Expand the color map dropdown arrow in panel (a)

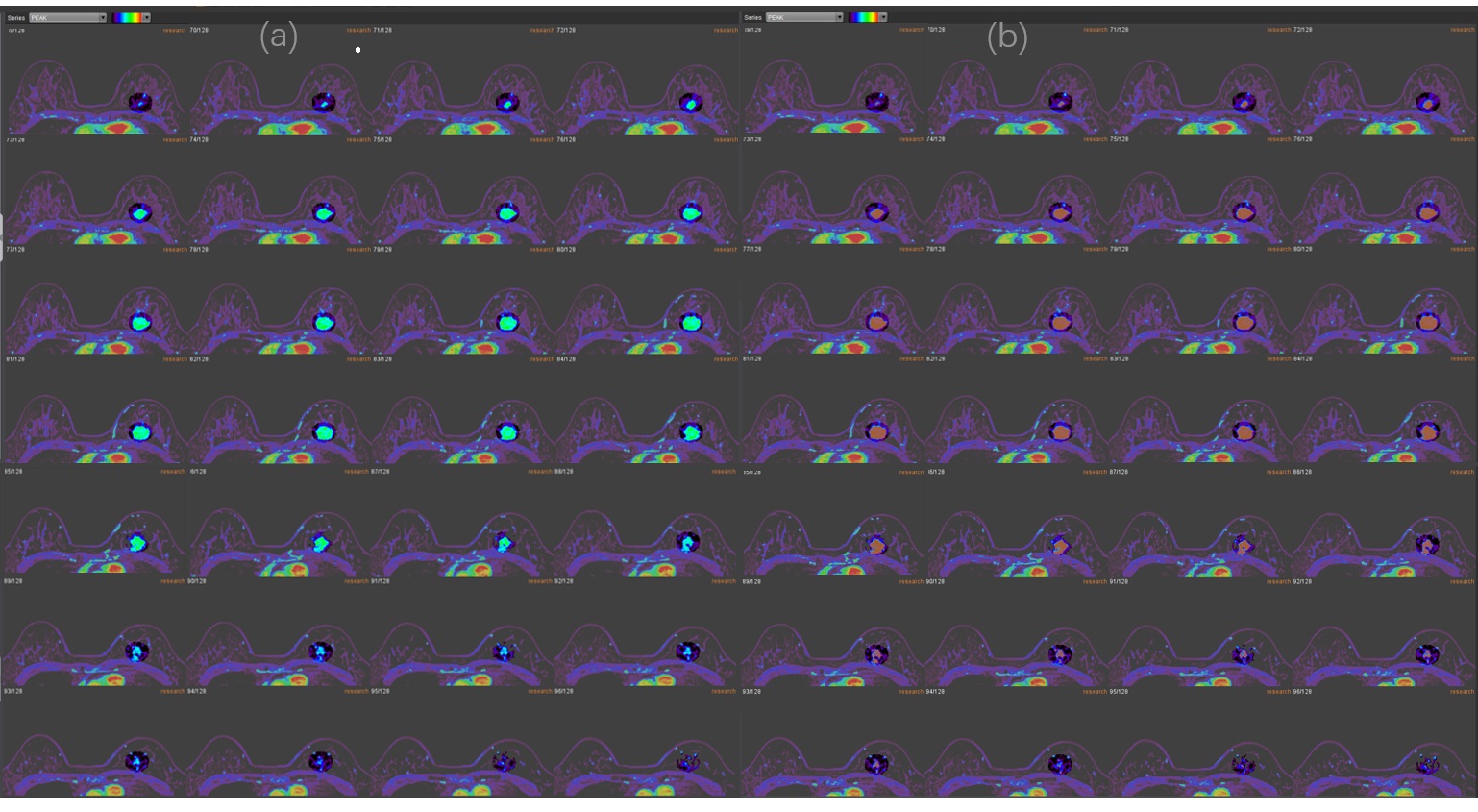(147, 17)
